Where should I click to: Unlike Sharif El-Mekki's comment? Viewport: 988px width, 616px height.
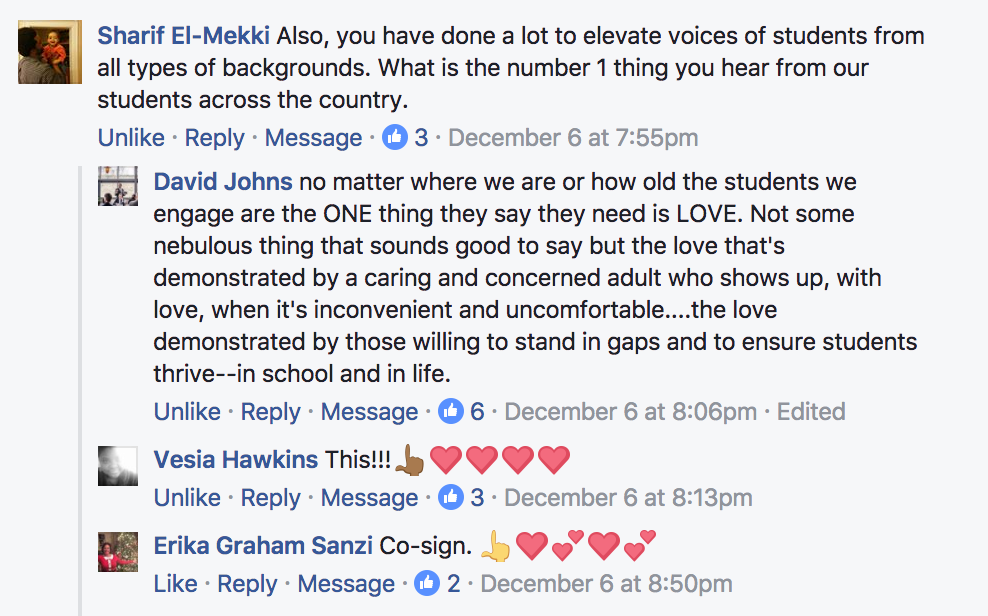[x=131, y=138]
